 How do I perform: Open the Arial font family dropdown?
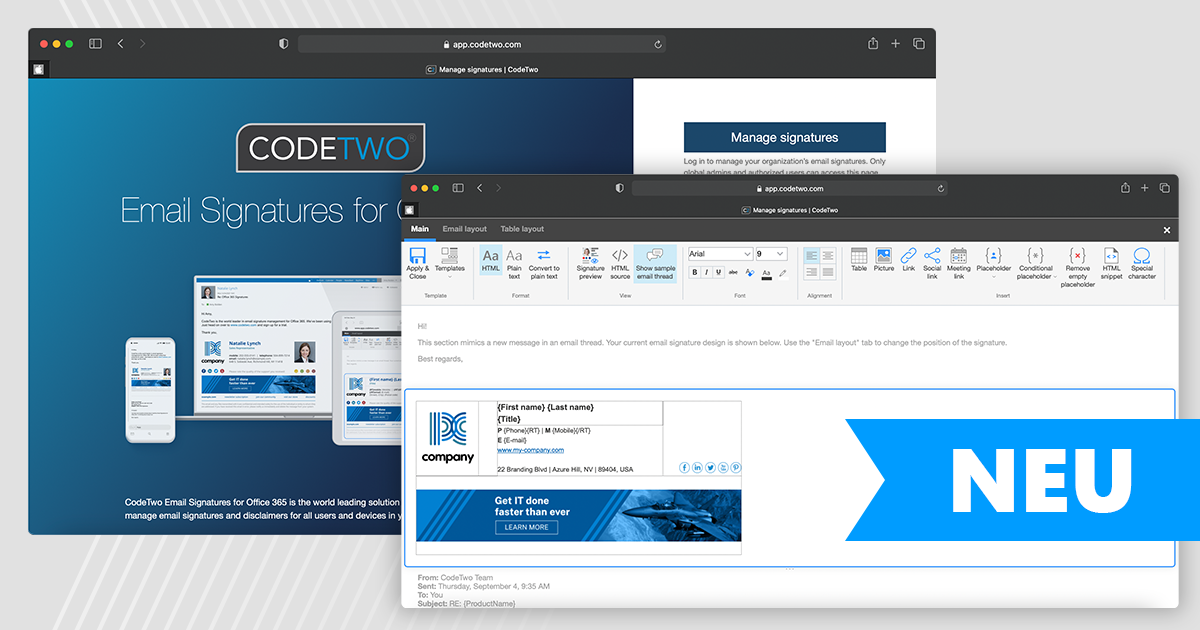tap(719, 254)
